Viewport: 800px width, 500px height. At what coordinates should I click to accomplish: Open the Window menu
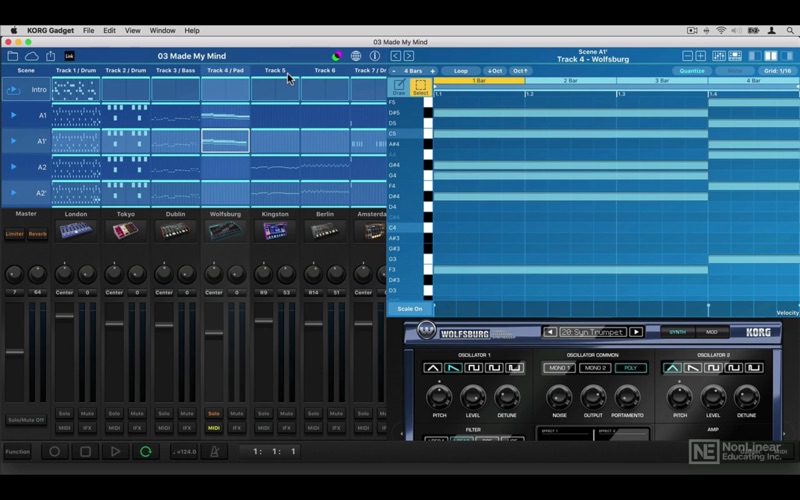coord(162,31)
